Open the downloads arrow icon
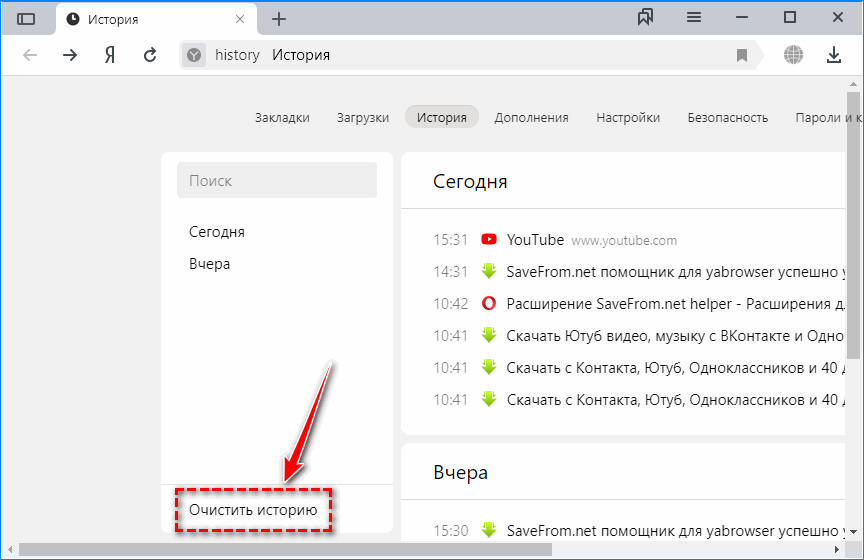Viewport: 864px width, 560px height. coord(834,55)
